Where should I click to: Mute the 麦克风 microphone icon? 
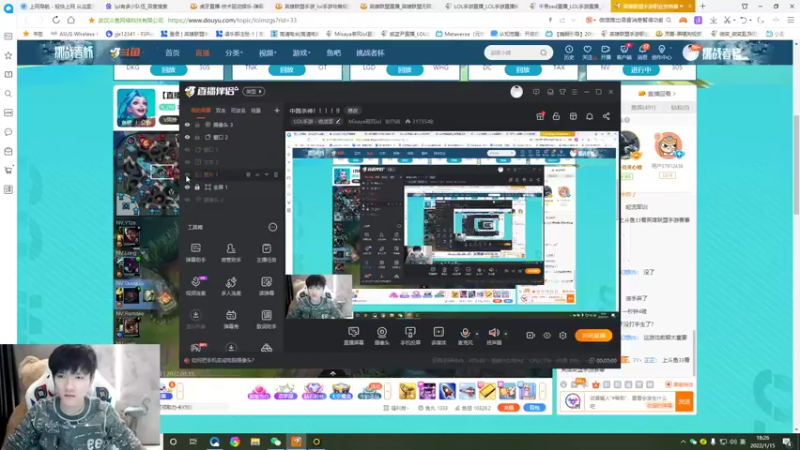click(x=465, y=333)
